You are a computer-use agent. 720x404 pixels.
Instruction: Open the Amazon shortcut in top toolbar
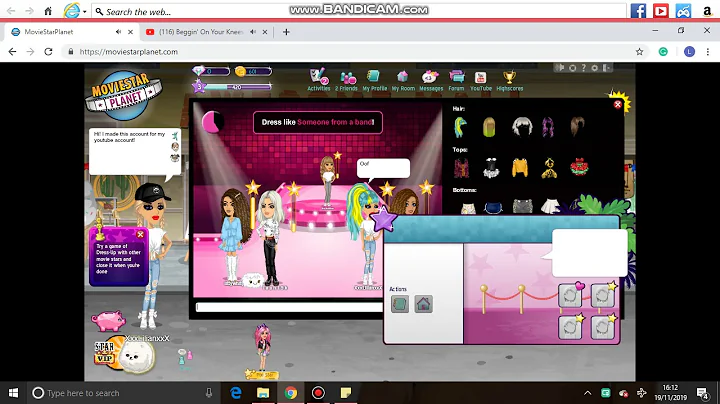707,11
